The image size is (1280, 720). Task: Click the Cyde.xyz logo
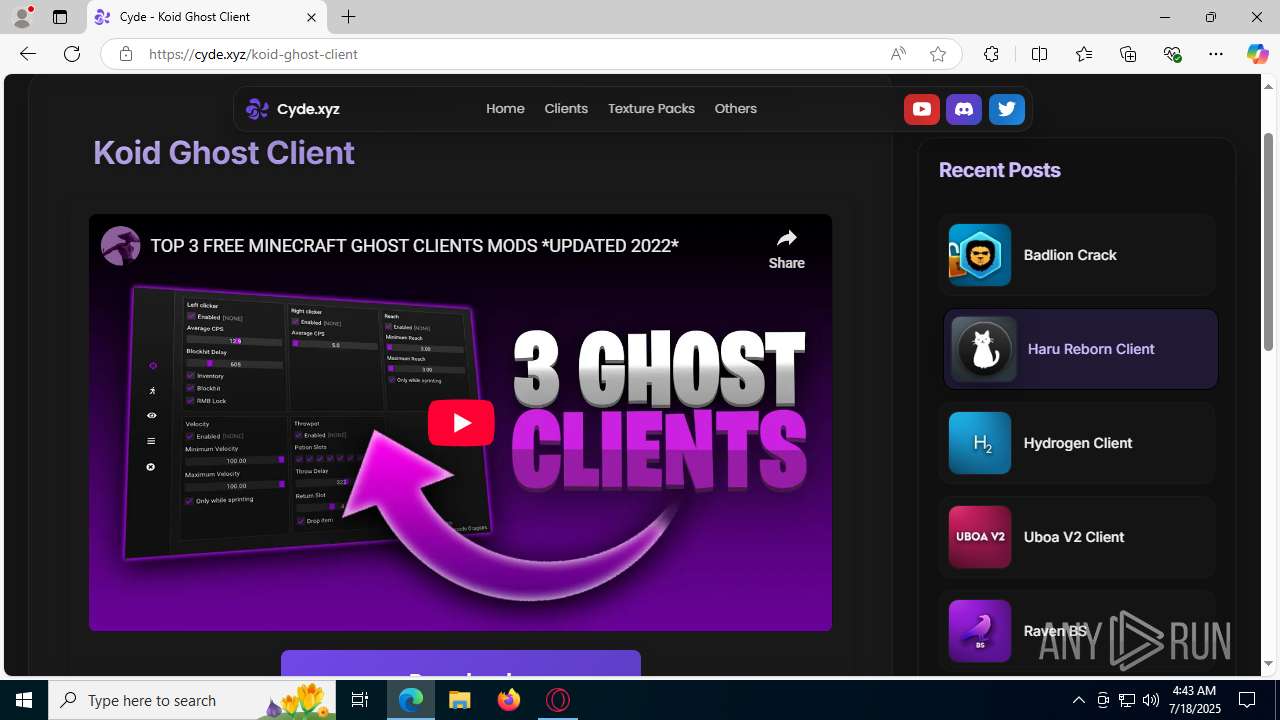[x=293, y=109]
